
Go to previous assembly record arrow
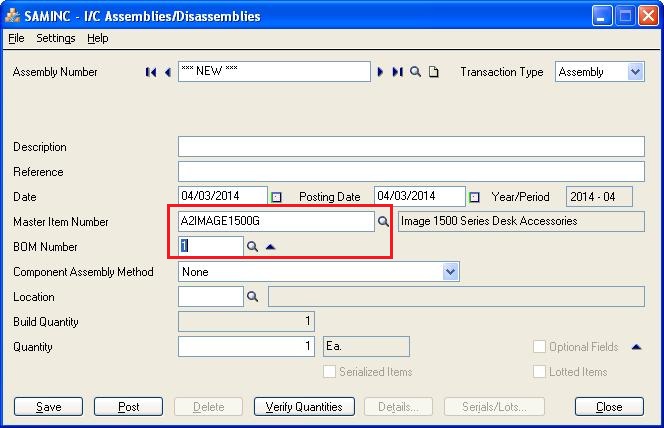[x=168, y=72]
